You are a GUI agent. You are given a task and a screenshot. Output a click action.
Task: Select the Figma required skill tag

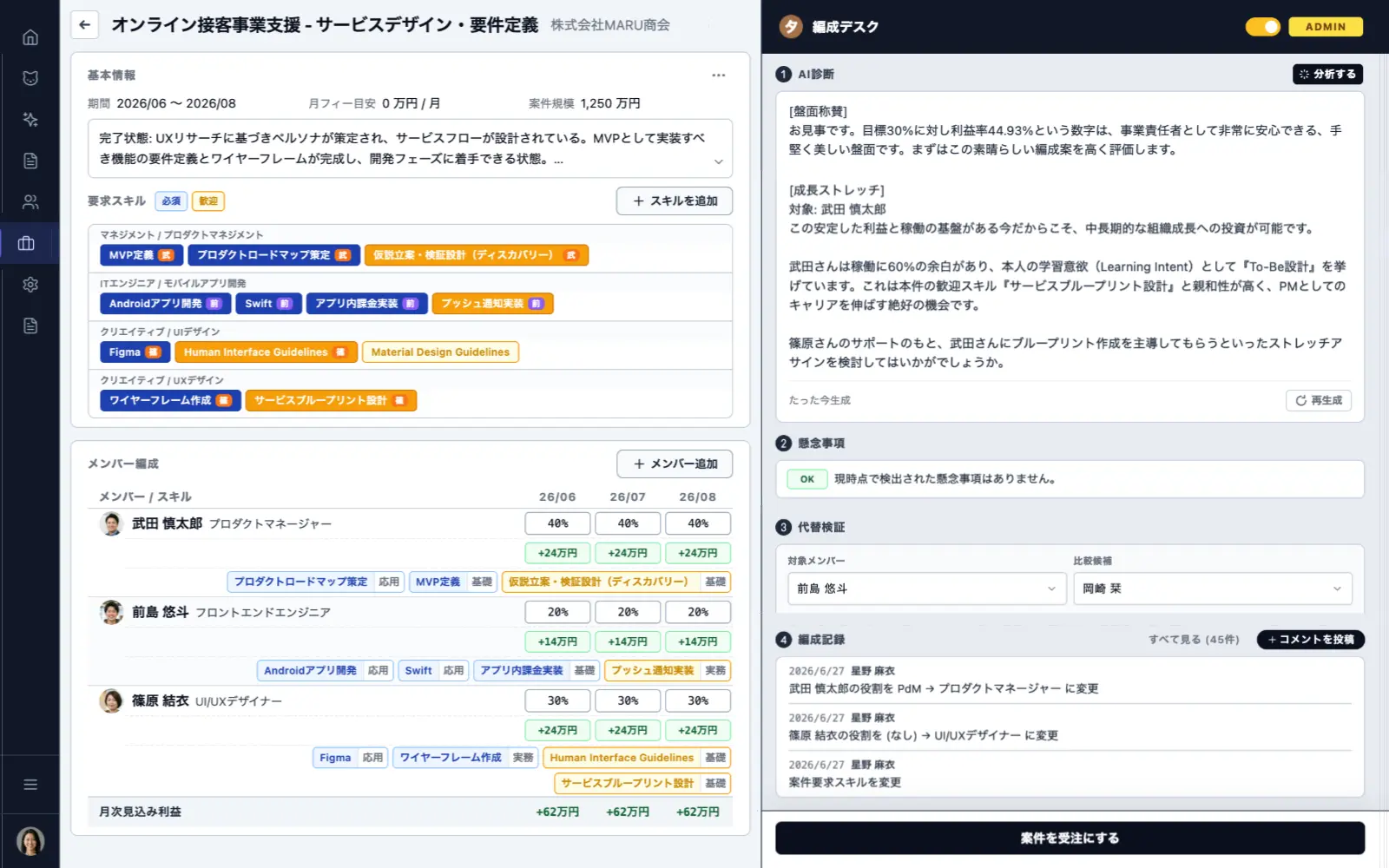click(135, 352)
